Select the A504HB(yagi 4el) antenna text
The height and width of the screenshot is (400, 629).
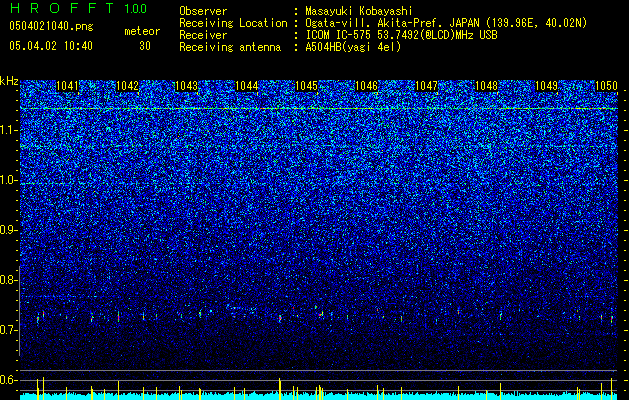[353, 47]
